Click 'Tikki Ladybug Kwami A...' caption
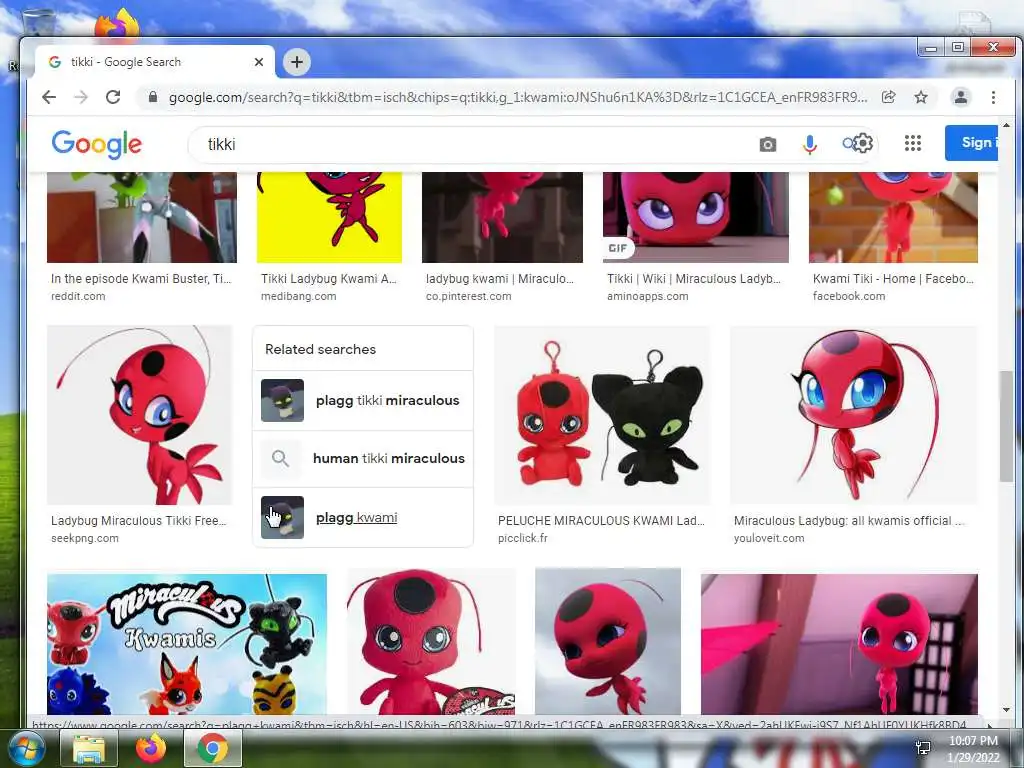This screenshot has height=768, width=1024. [328, 279]
